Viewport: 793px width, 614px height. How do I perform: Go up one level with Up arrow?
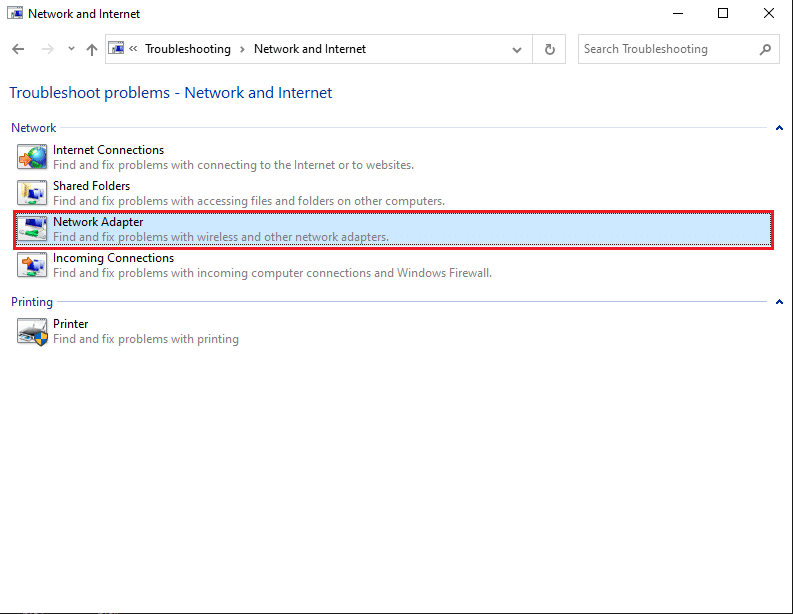(92, 49)
